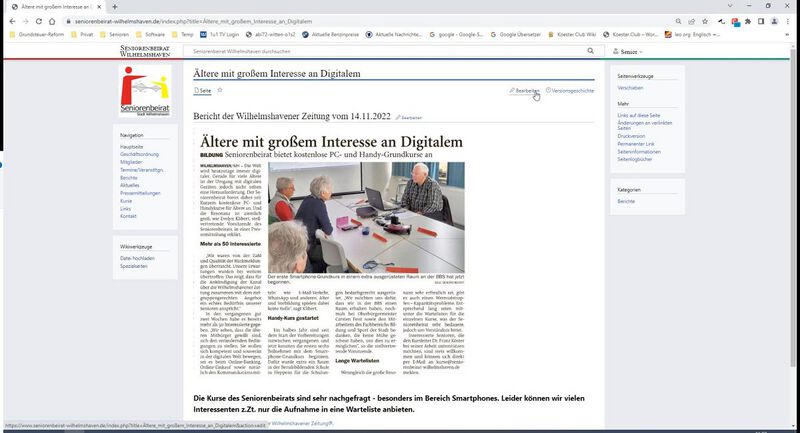Click the search magnifier icon

click(590, 50)
